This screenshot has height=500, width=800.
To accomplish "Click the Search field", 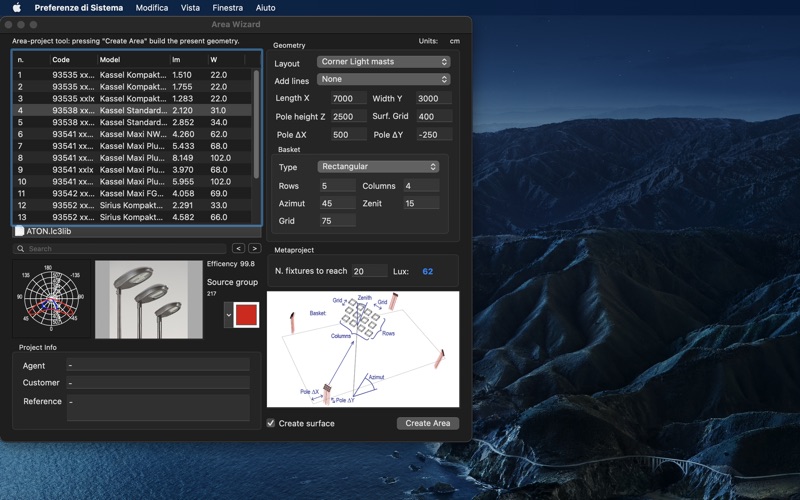I will pyautogui.click(x=120, y=248).
